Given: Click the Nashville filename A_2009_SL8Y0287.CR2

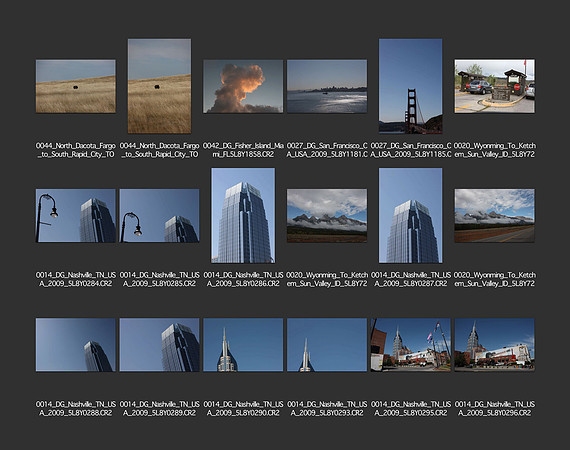Looking at the screenshot, I should click(410, 279).
